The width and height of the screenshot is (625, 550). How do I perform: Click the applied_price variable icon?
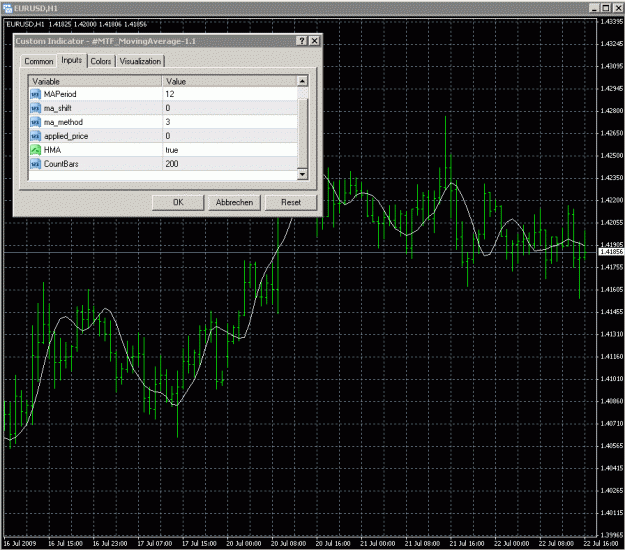[x=35, y=136]
